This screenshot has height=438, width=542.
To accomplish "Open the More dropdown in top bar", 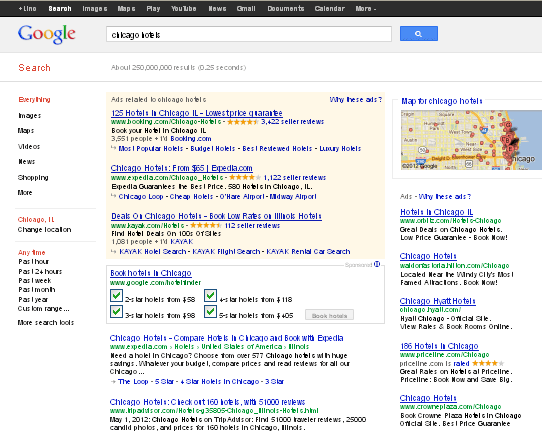I will pyautogui.click(x=366, y=9).
